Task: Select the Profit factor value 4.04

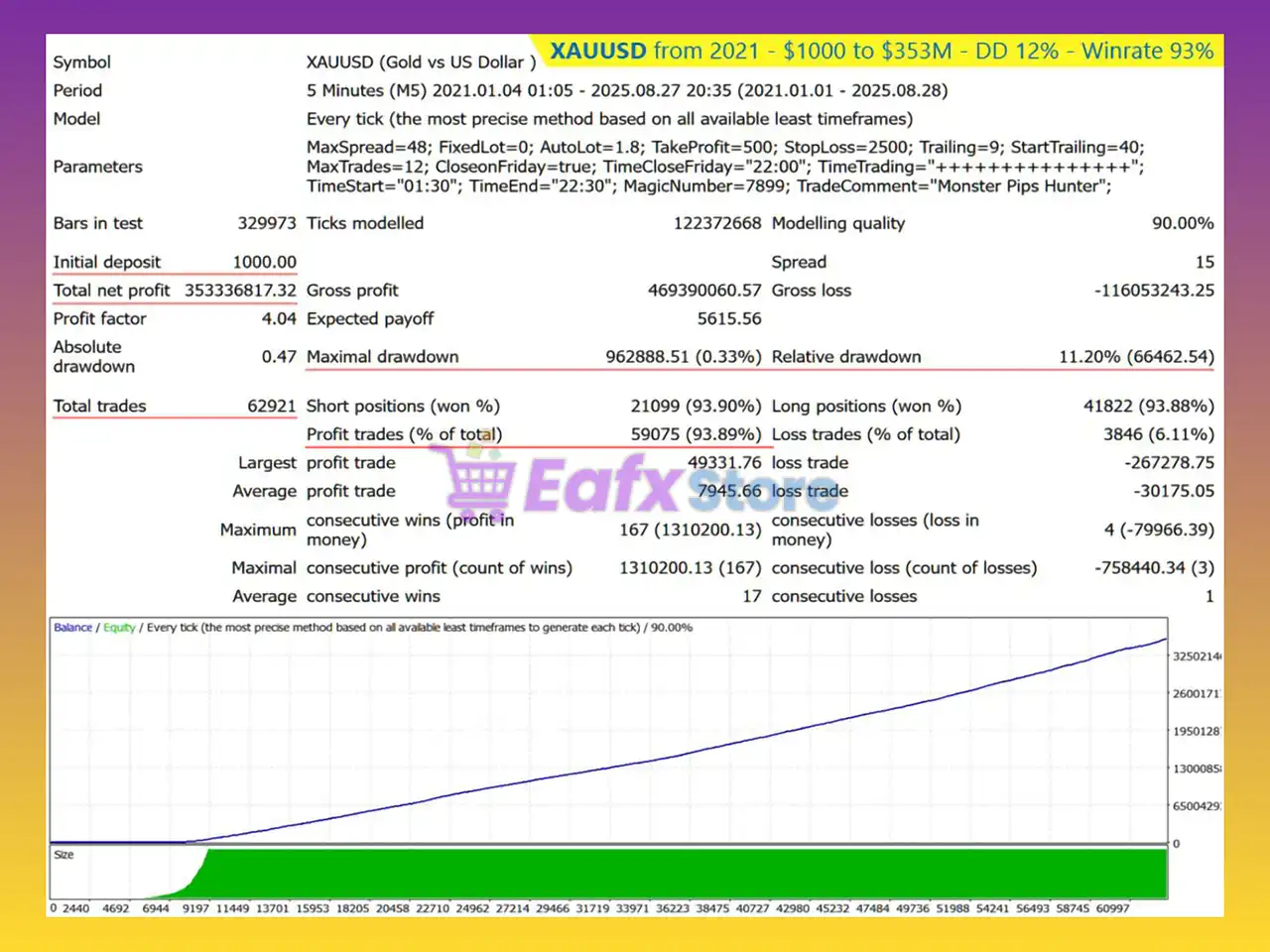Action: (x=279, y=318)
